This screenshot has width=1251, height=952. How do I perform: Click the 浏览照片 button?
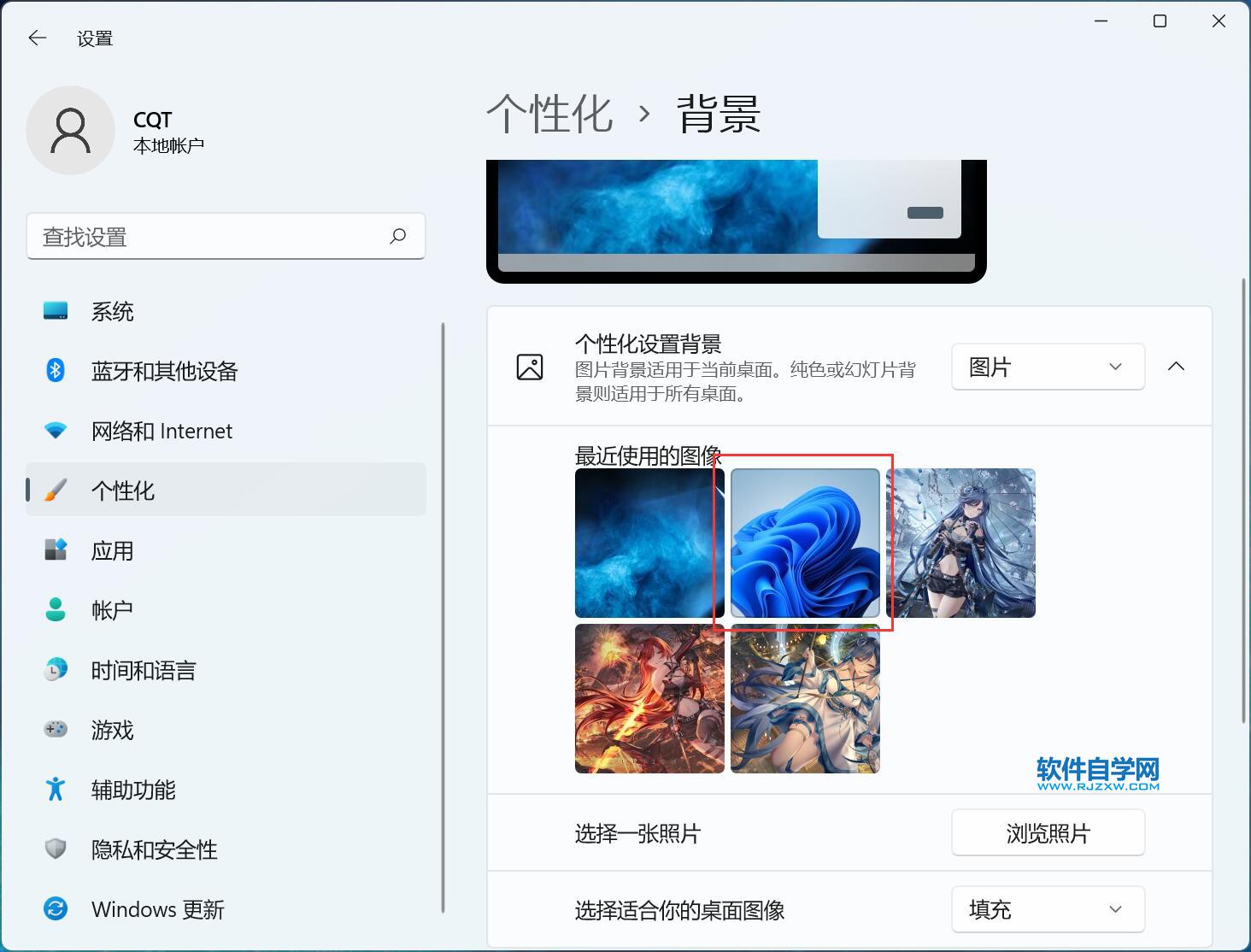(1047, 833)
